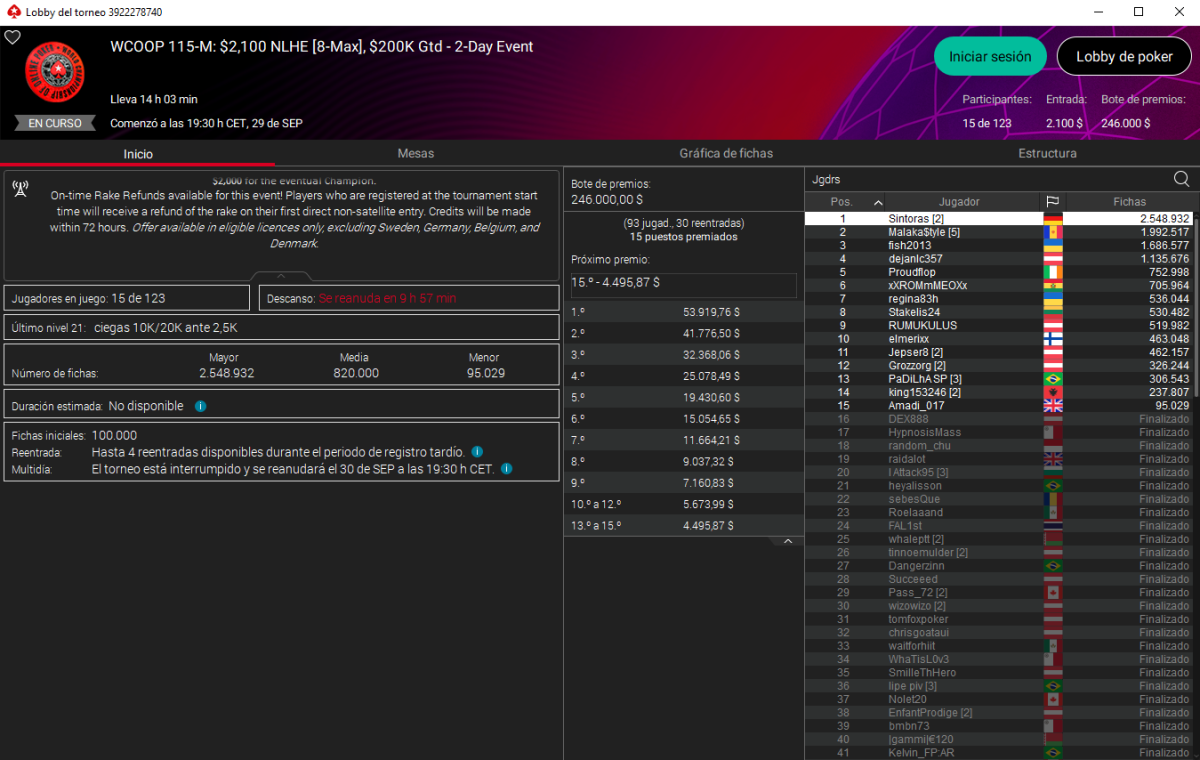1200x760 pixels.
Task: Add tournament to favorites with heart icon
Action: [x=12, y=37]
